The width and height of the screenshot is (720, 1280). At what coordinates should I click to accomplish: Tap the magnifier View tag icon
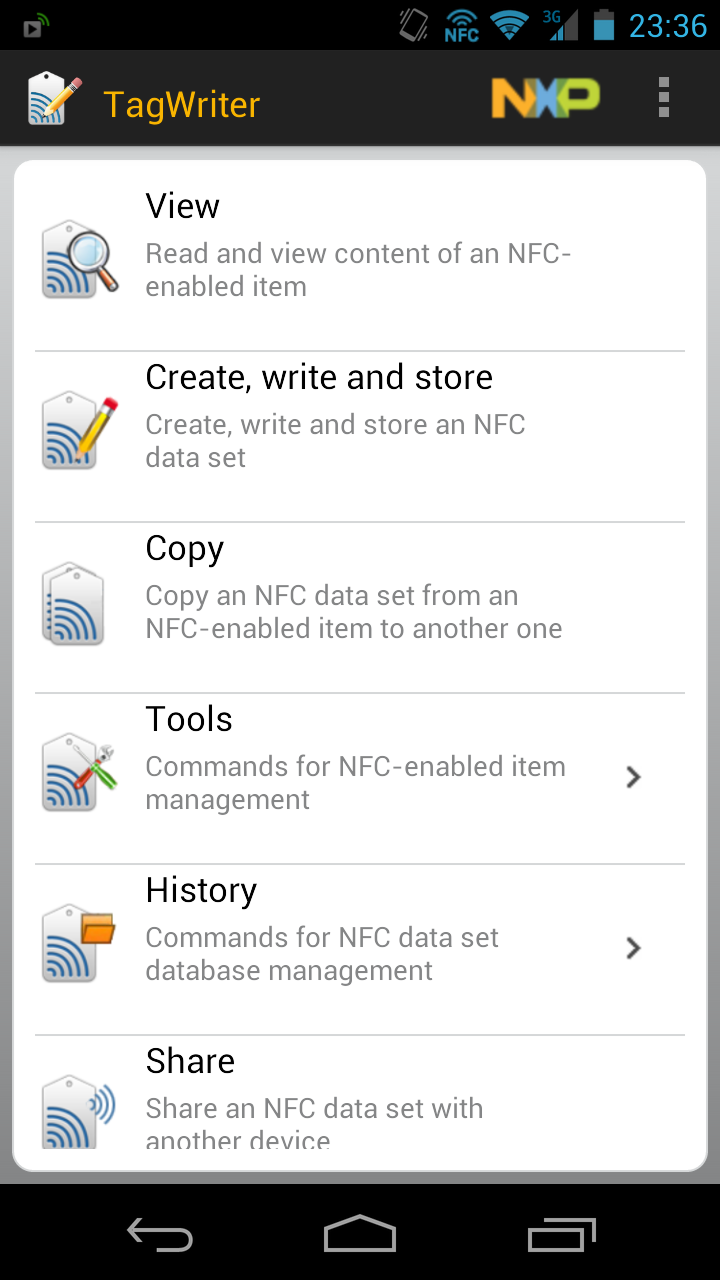tap(79, 260)
